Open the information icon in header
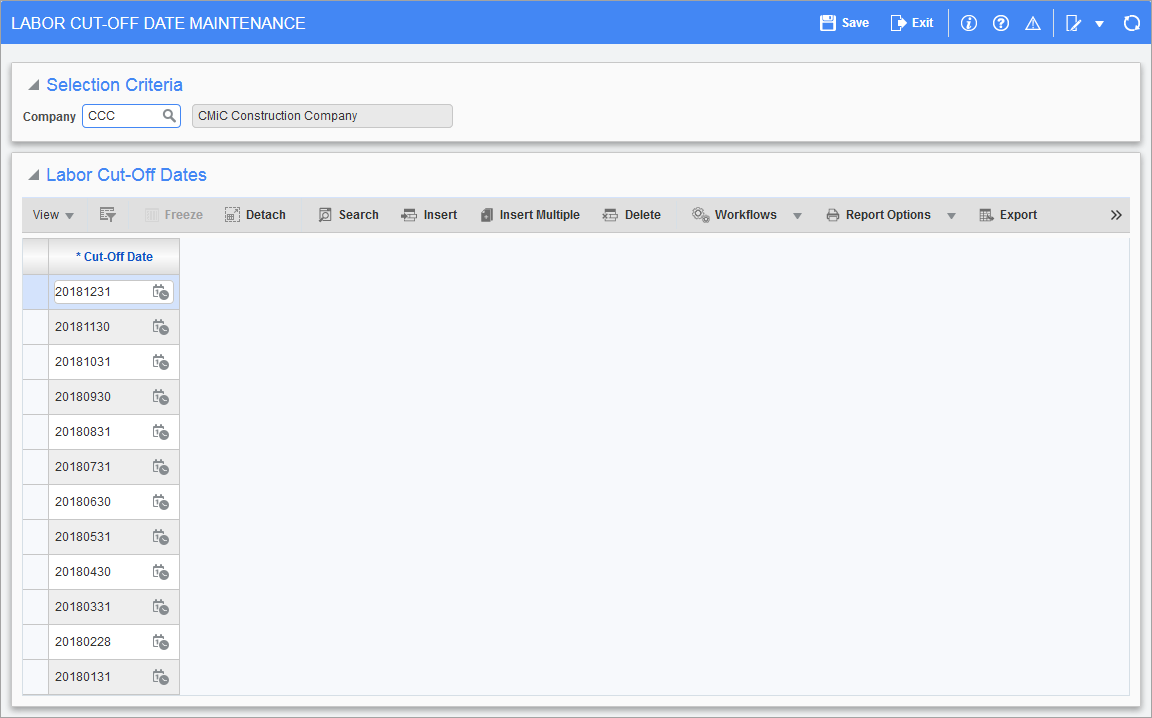 (968, 23)
